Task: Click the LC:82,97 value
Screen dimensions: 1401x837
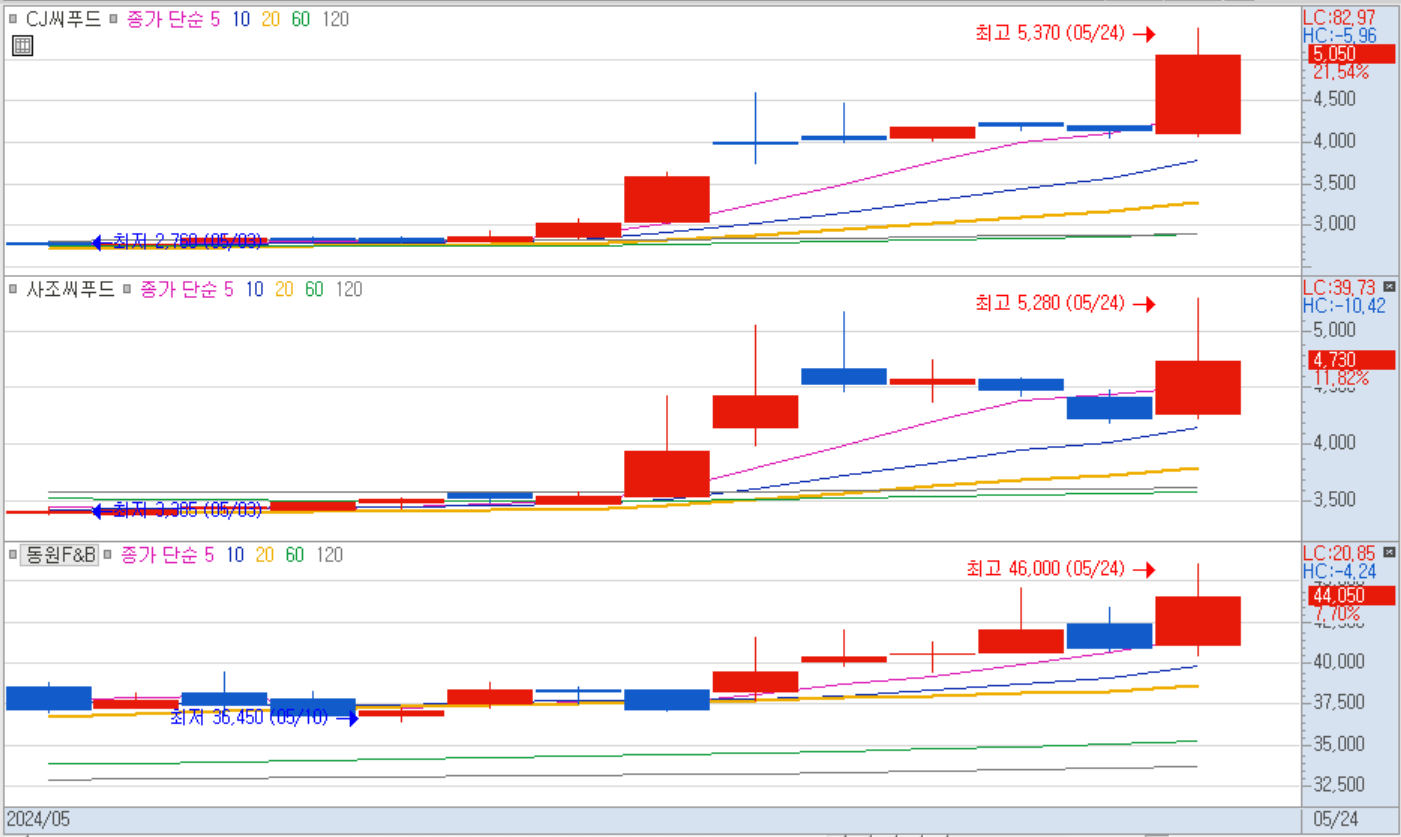Action: click(1339, 17)
